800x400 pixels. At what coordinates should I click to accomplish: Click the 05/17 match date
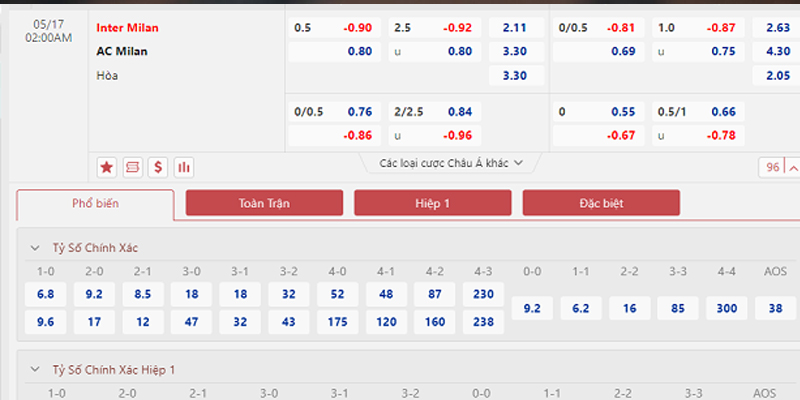click(x=48, y=24)
